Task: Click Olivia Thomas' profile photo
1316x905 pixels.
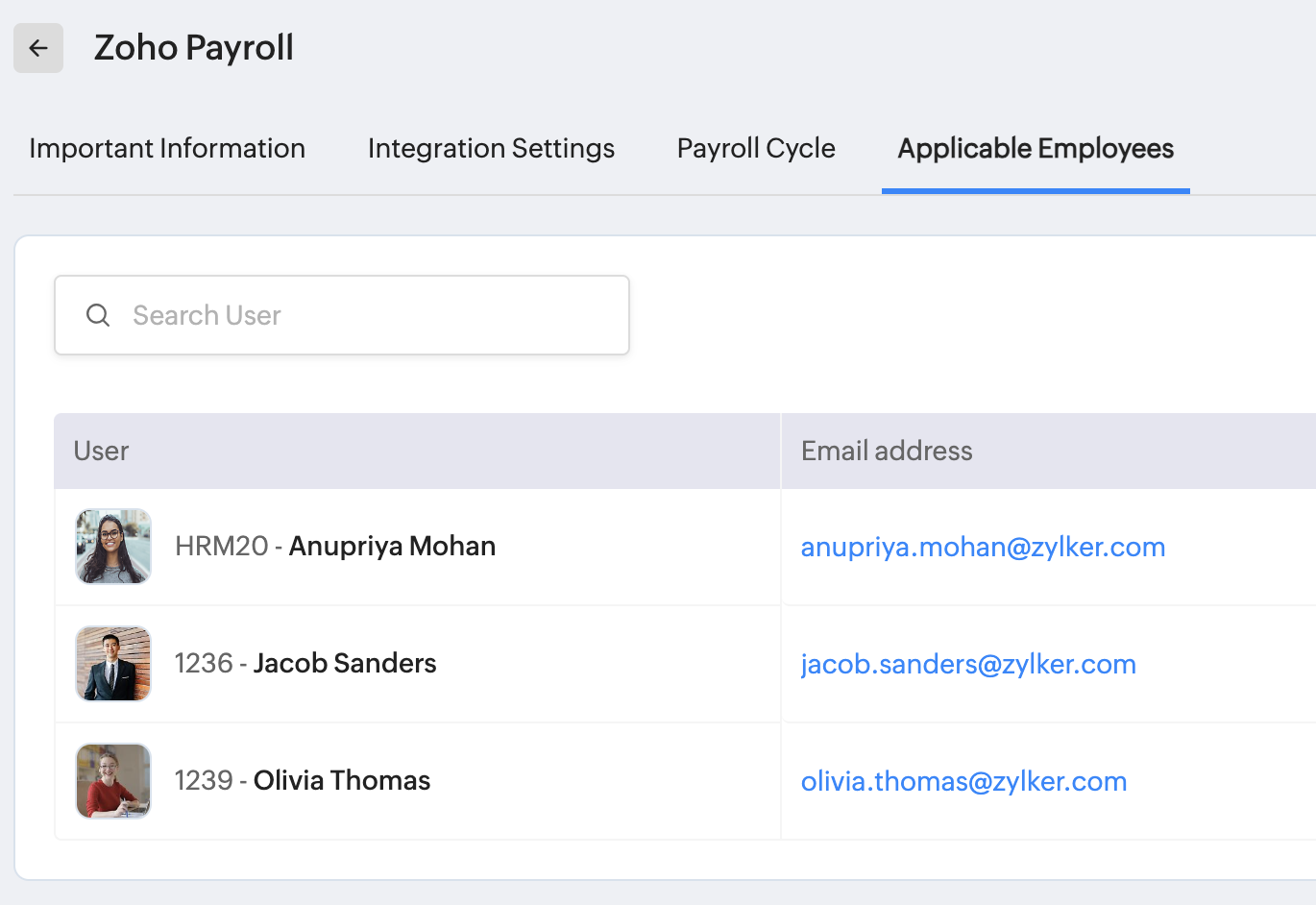Action: [x=113, y=781]
